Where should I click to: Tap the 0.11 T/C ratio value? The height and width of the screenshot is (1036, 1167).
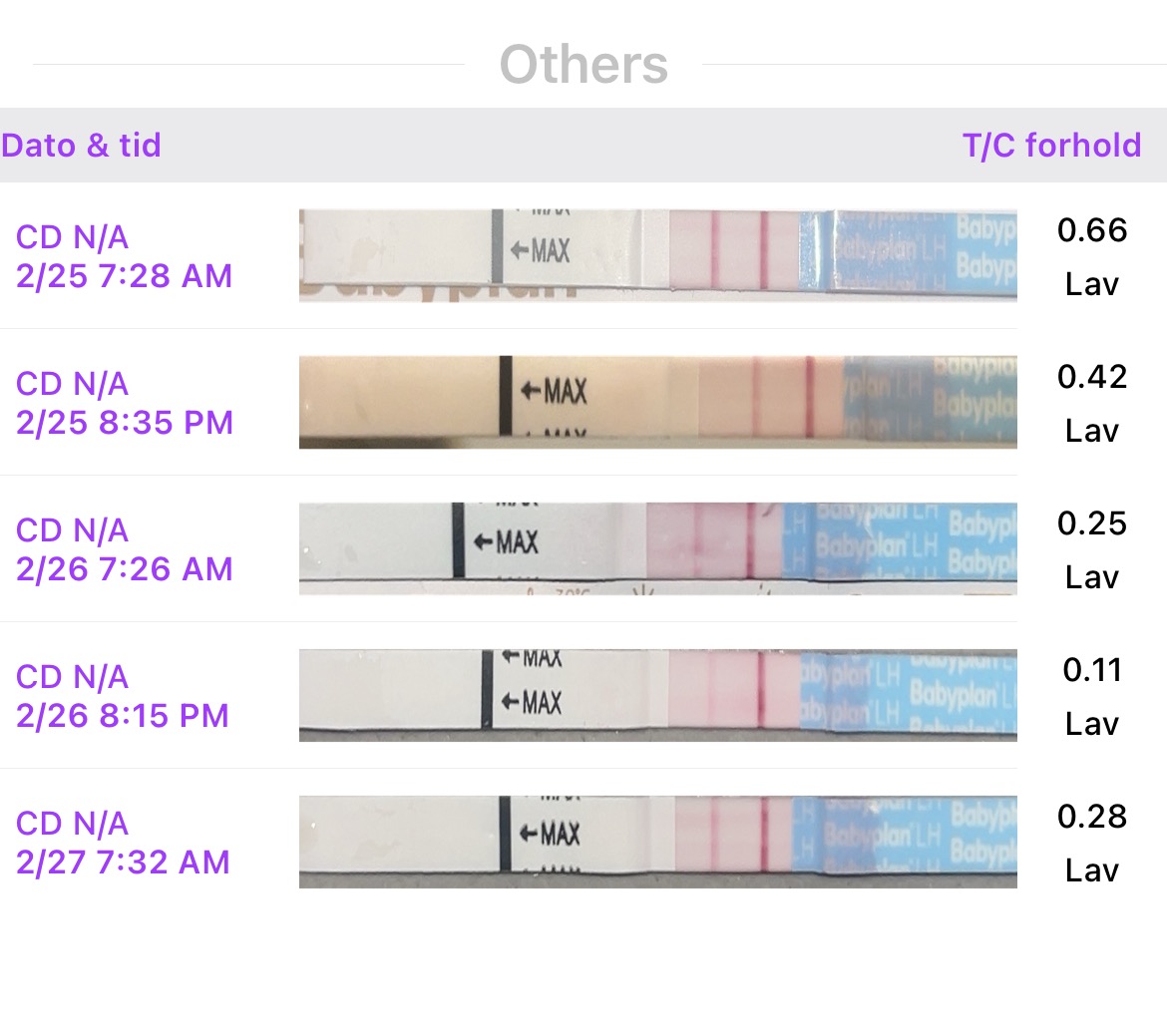(1092, 670)
